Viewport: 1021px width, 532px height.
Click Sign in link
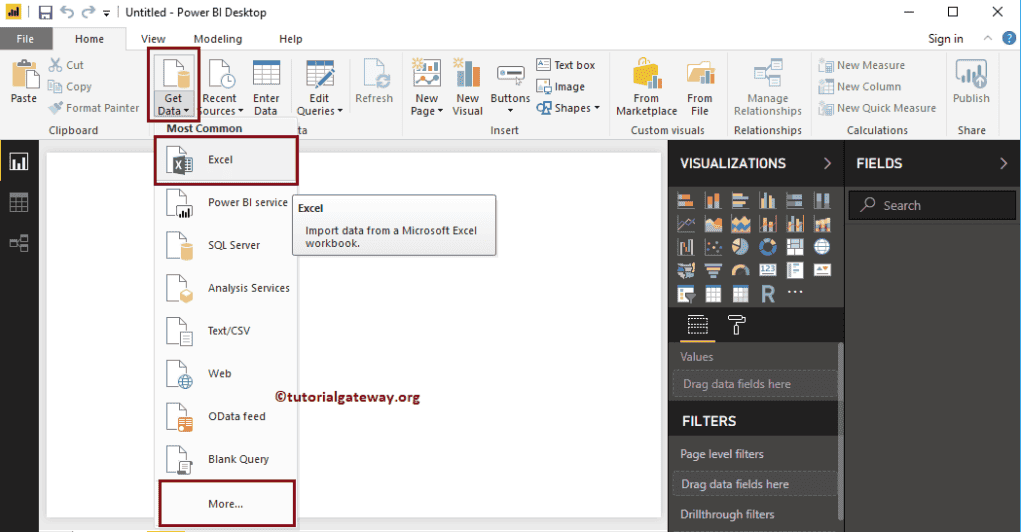point(945,39)
